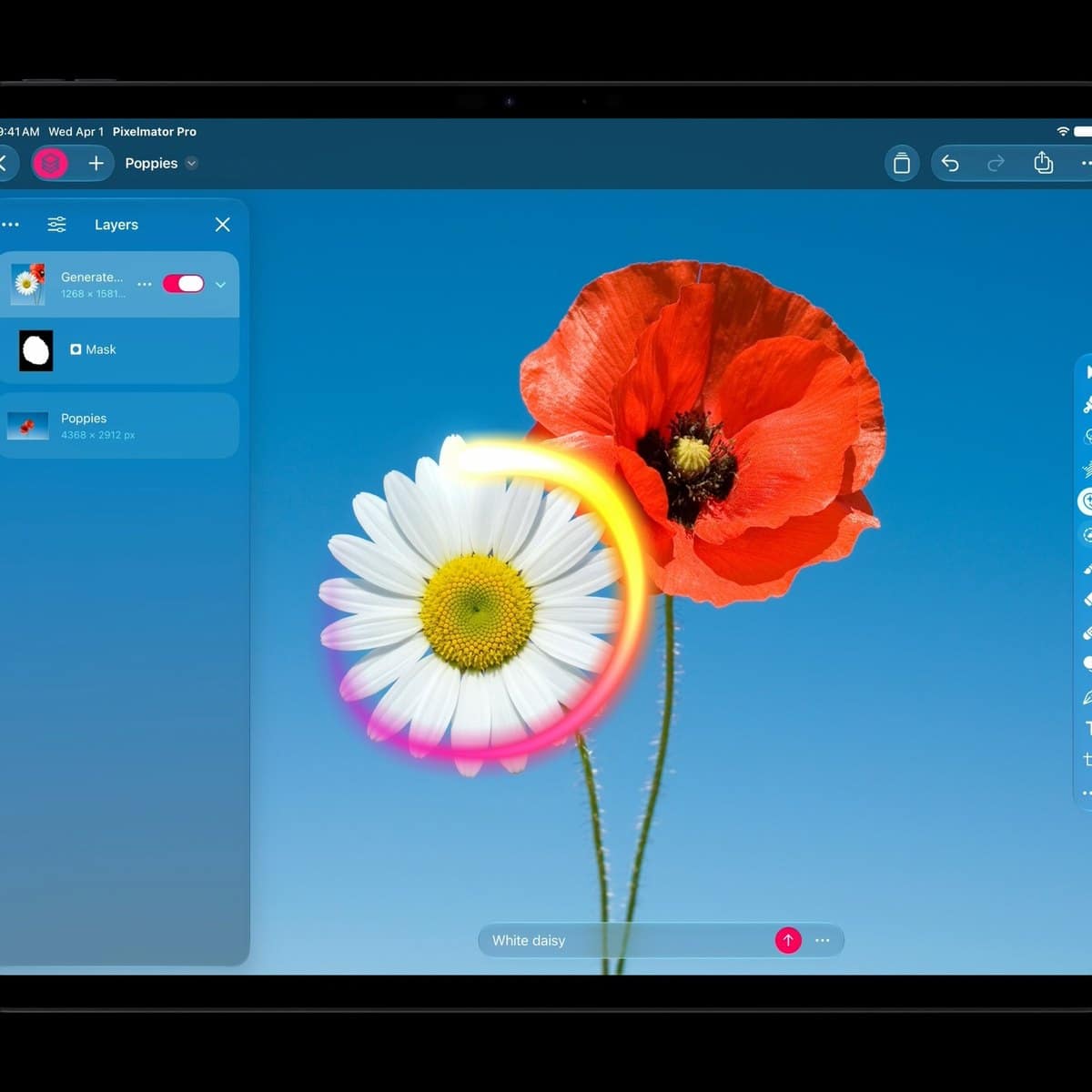
Task: Click the Poppies layer name
Action: [x=84, y=419]
